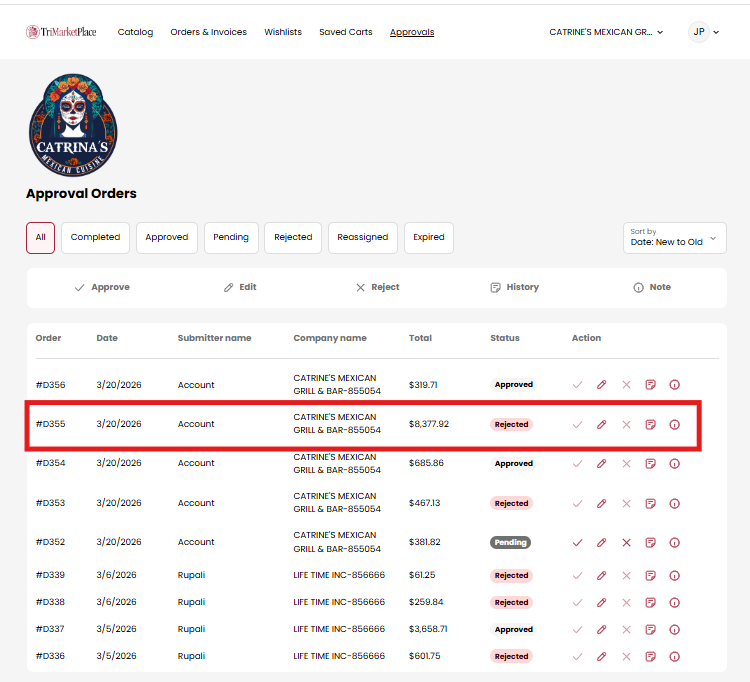Image resolution: width=750 pixels, height=682 pixels.
Task: Click the Reject button in toolbar
Action: (377, 287)
